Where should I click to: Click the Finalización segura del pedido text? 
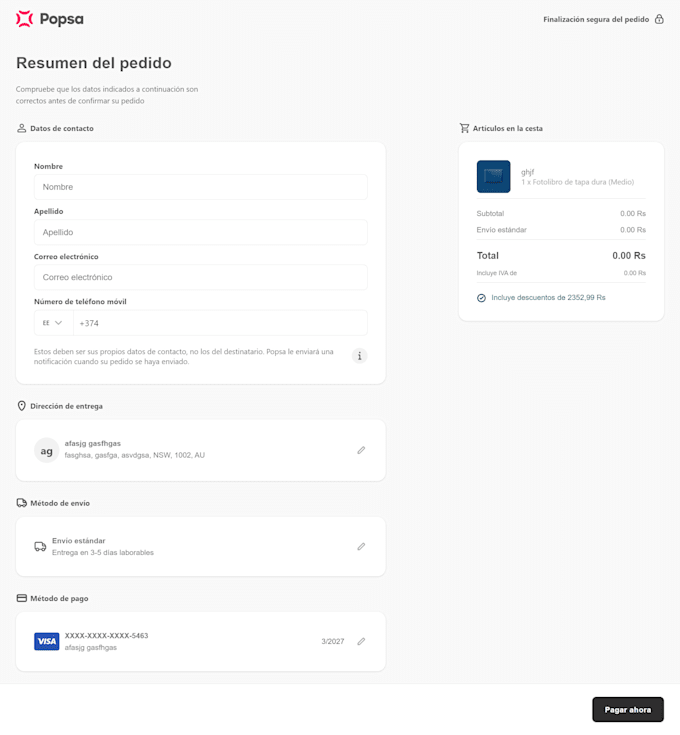pyautogui.click(x=596, y=19)
